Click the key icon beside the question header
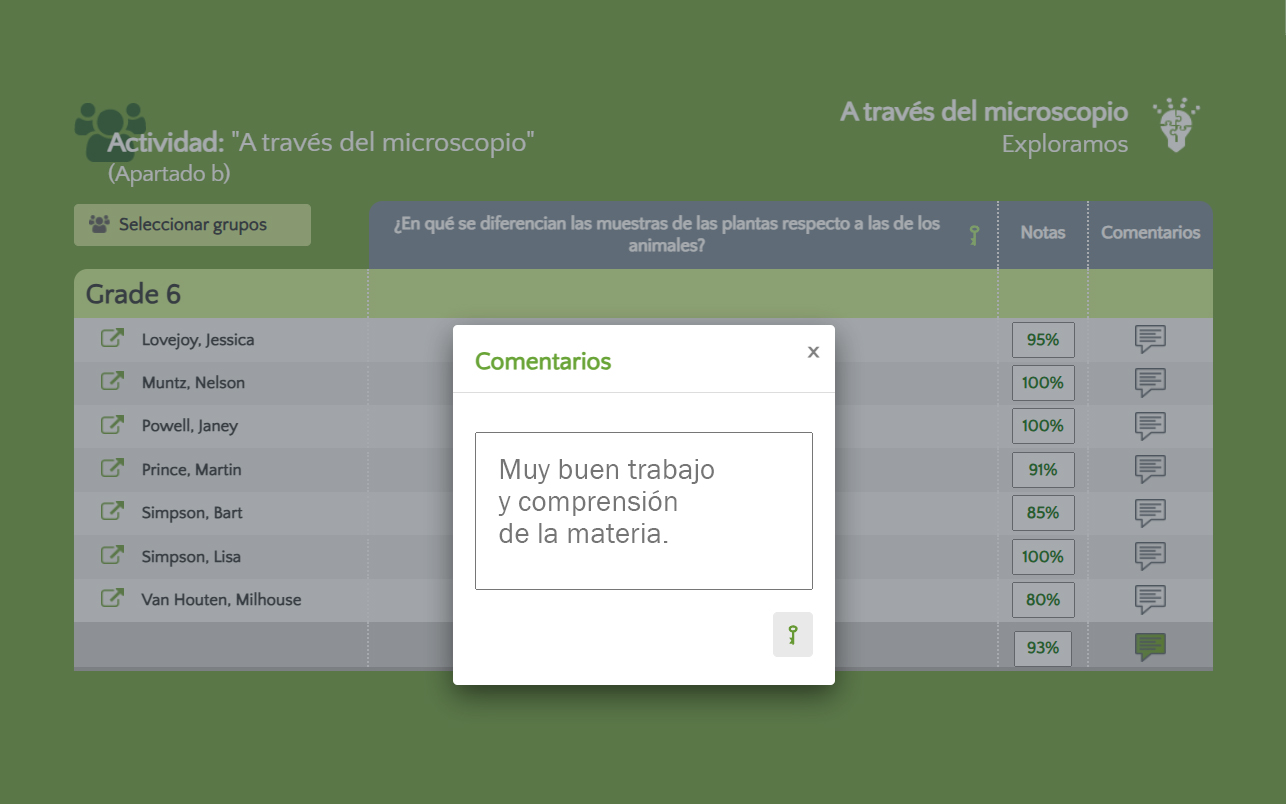 click(x=974, y=235)
